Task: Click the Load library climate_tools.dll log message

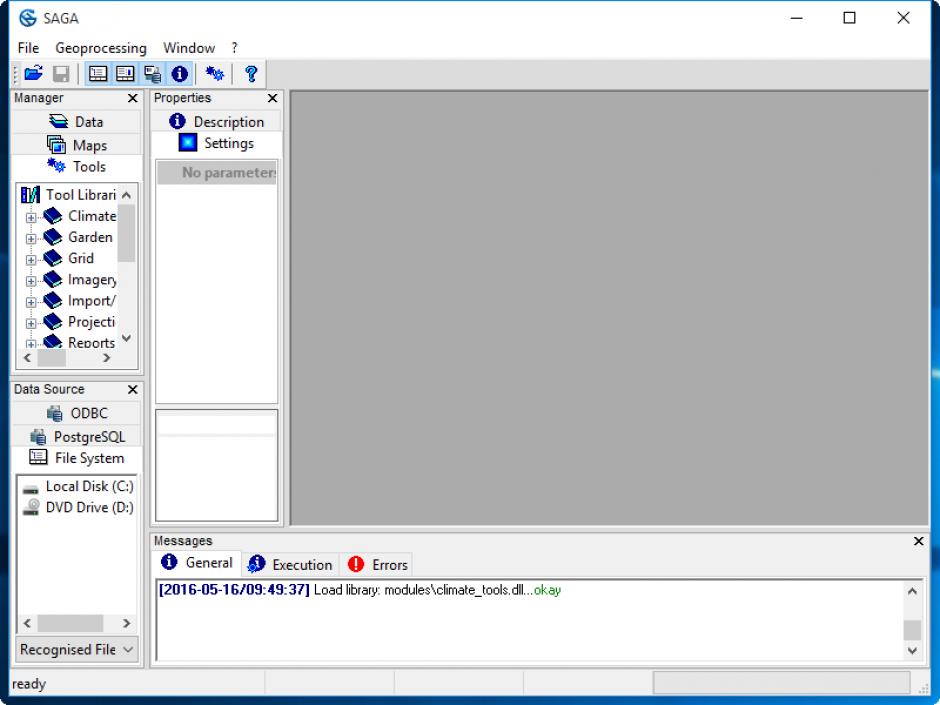Action: point(360,590)
